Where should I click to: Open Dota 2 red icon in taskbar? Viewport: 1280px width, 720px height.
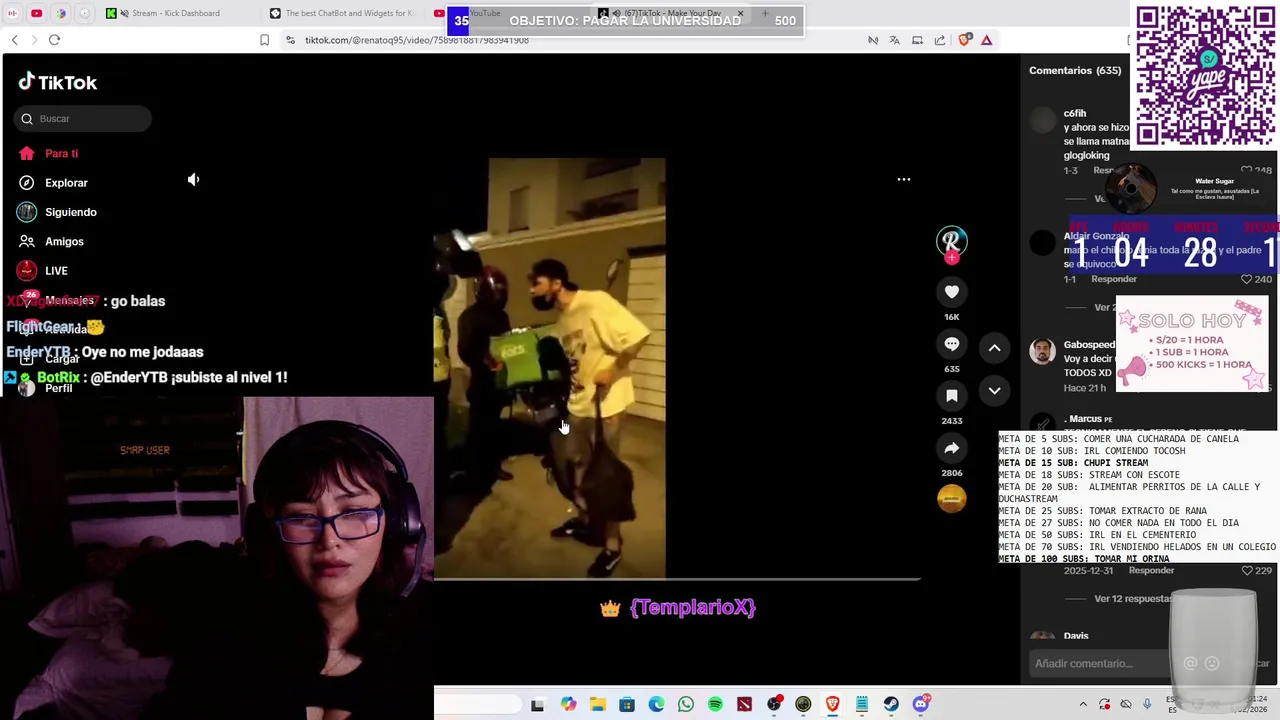(x=744, y=705)
